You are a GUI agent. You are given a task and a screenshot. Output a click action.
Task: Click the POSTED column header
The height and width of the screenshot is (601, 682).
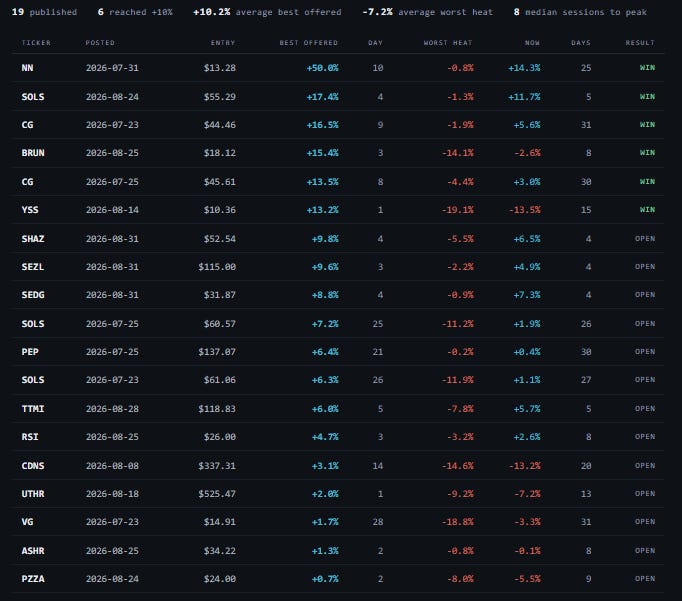pos(100,43)
